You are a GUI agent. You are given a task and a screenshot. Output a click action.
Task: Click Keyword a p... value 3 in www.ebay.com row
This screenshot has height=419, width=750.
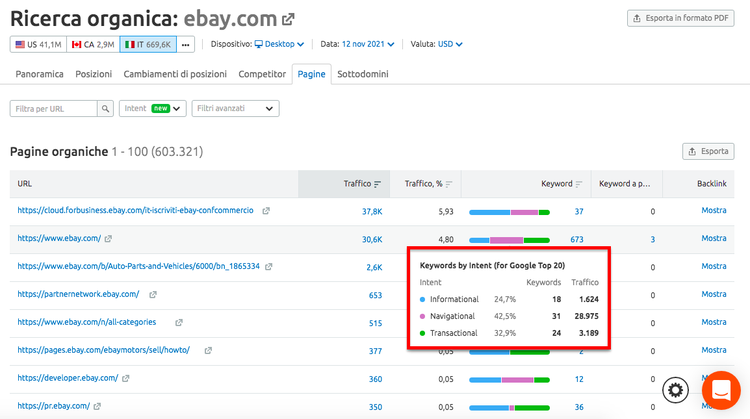coord(652,239)
